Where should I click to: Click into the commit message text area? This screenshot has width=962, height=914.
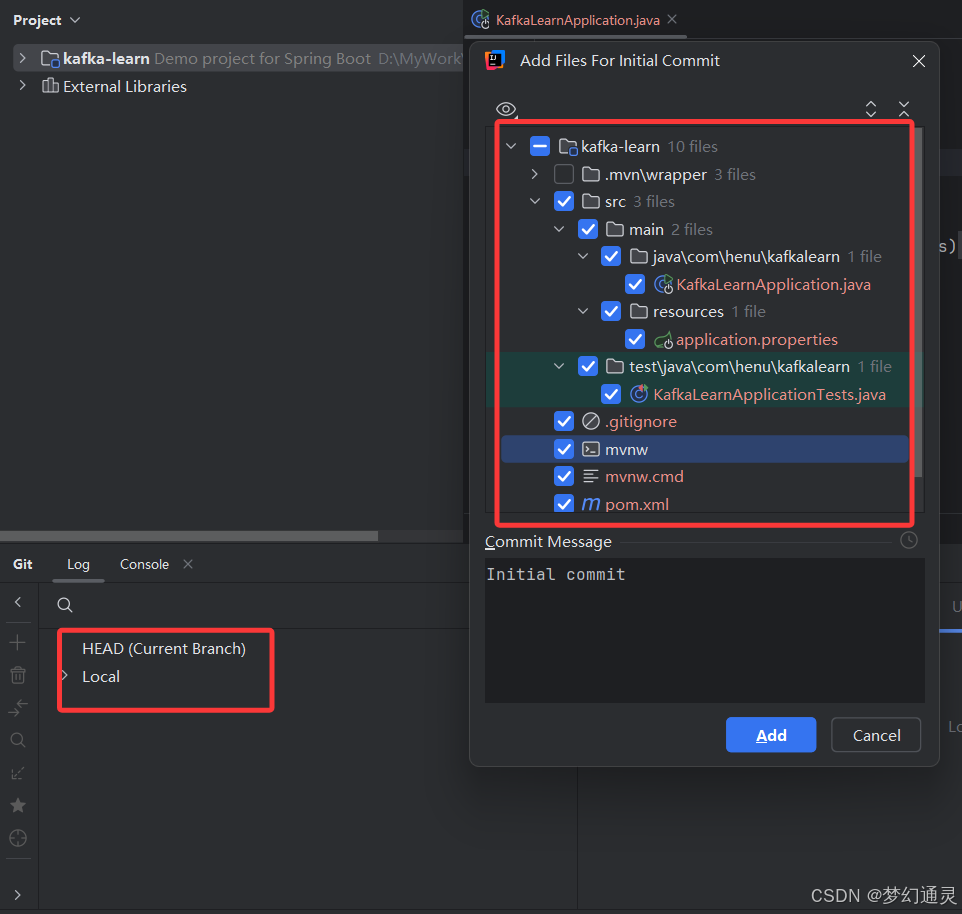[704, 630]
